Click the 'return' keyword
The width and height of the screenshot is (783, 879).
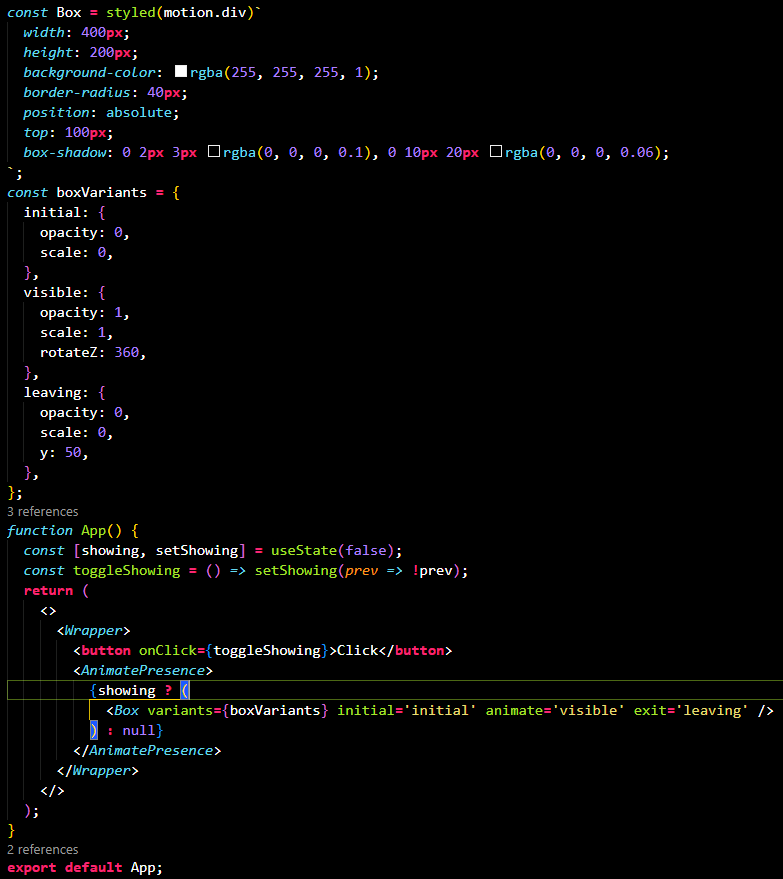48,590
